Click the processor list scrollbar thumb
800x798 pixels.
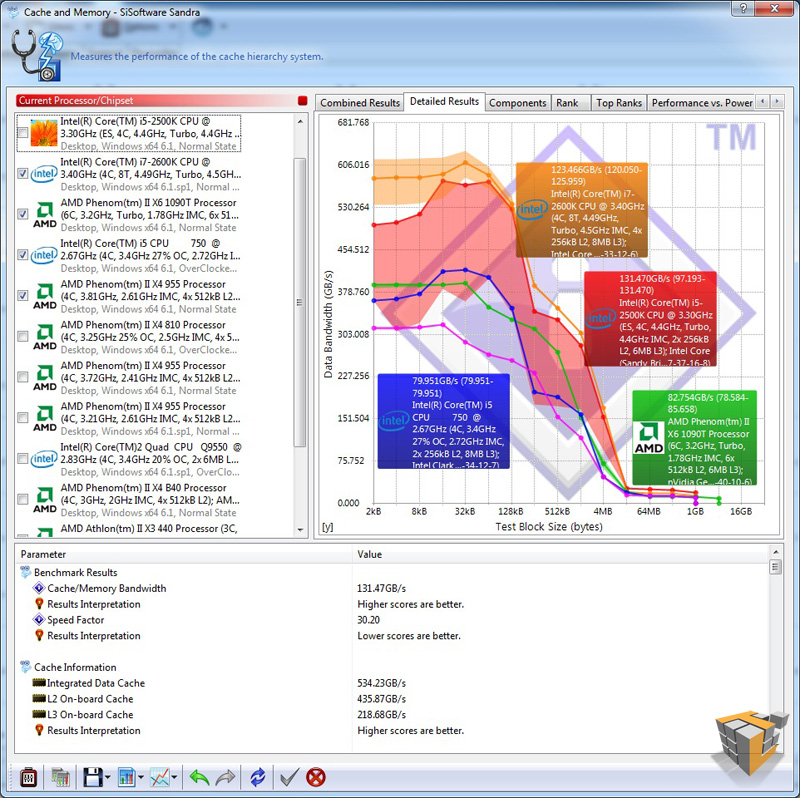pyautogui.click(x=300, y=303)
